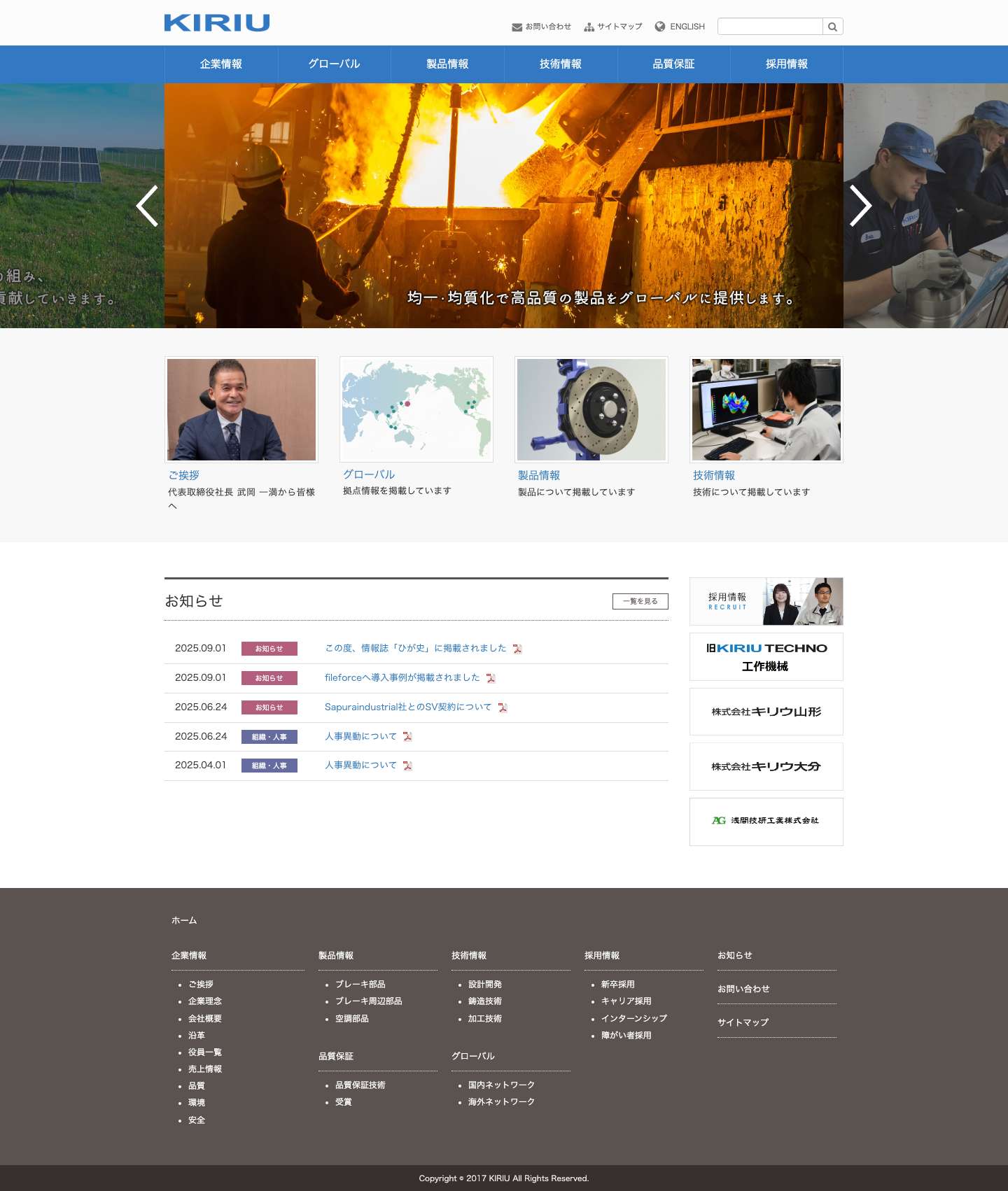The height and width of the screenshot is (1191, 1008).
Task: Click footer 売上情報 link
Action: pyautogui.click(x=205, y=1069)
